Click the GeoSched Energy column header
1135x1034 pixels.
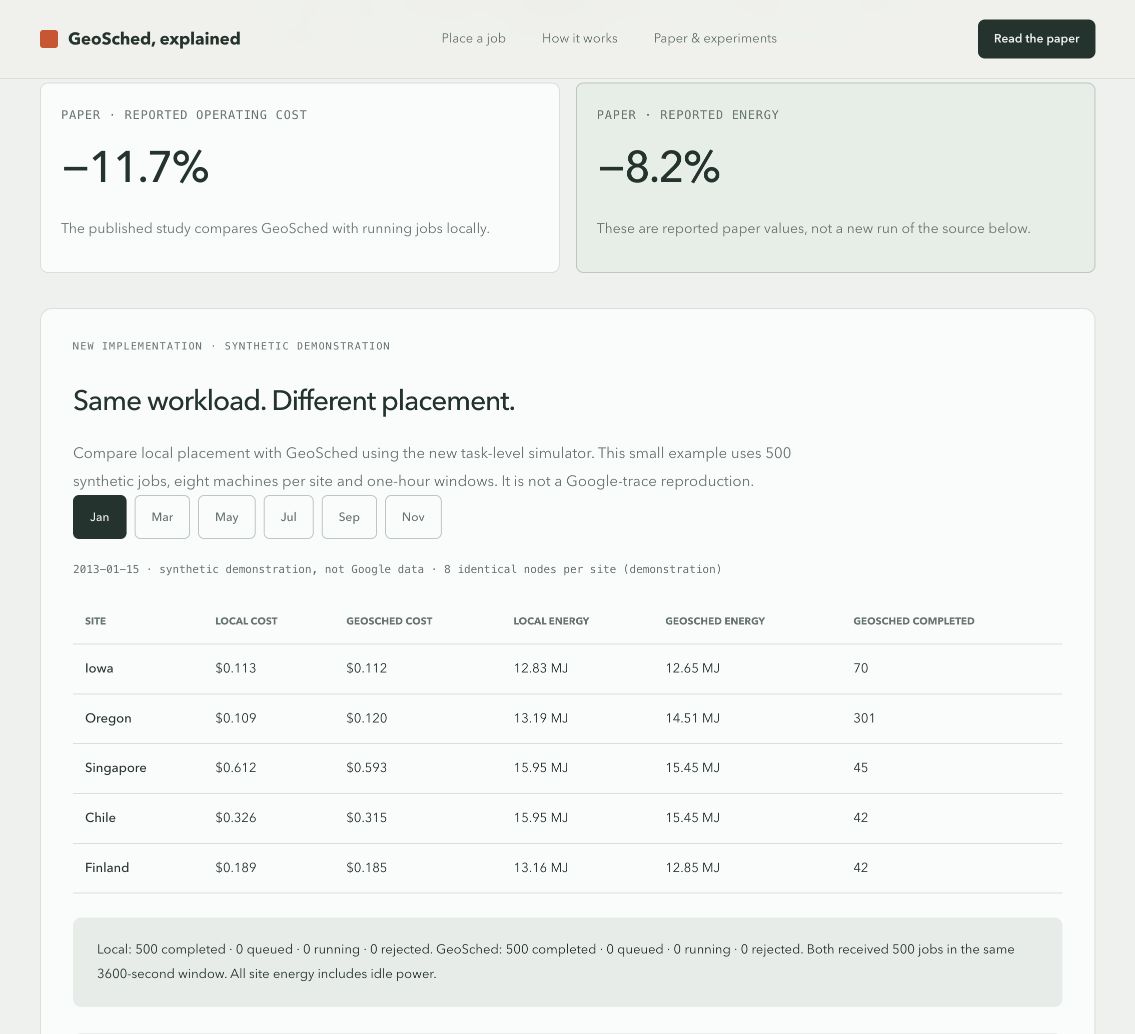tap(714, 621)
